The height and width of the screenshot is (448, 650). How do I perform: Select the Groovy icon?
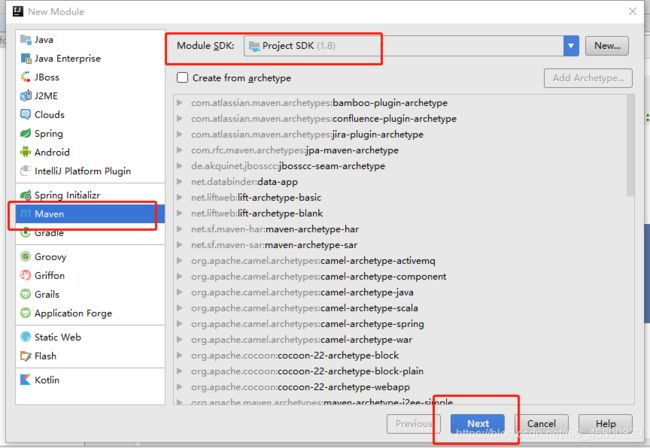tap(26, 257)
